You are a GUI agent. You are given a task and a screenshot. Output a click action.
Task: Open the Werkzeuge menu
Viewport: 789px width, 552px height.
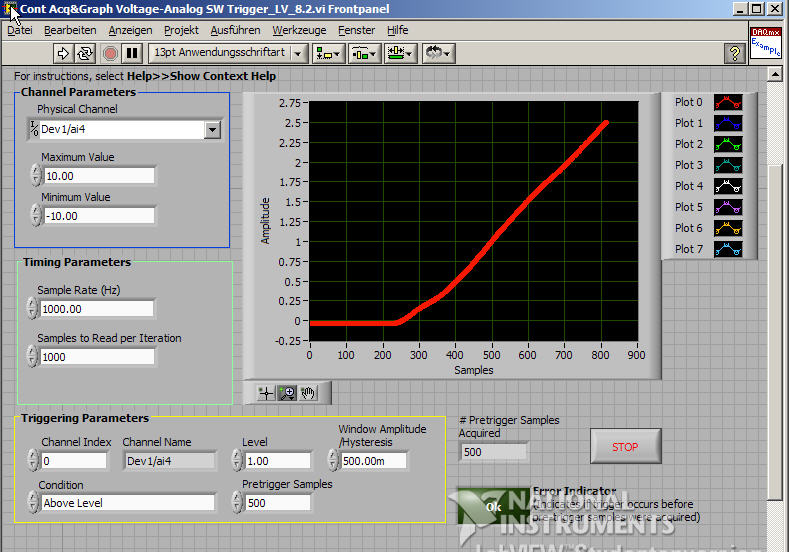coord(299,30)
